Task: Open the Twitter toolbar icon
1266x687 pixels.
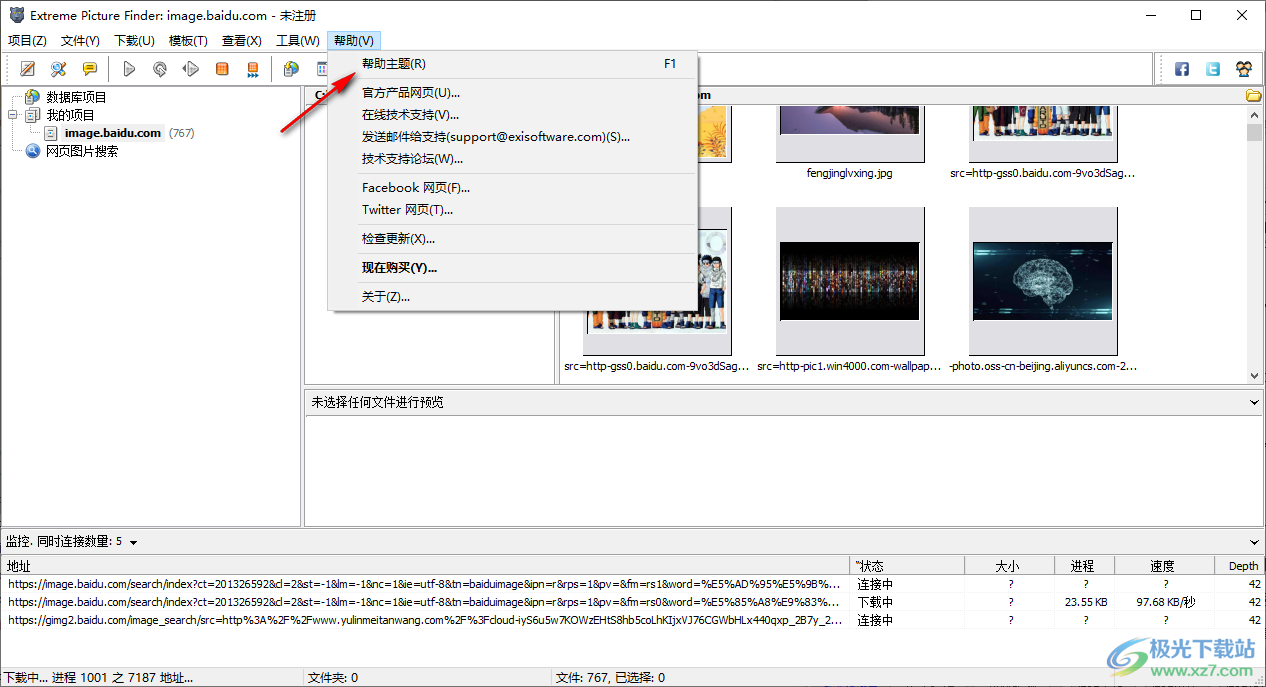Action: click(1213, 69)
